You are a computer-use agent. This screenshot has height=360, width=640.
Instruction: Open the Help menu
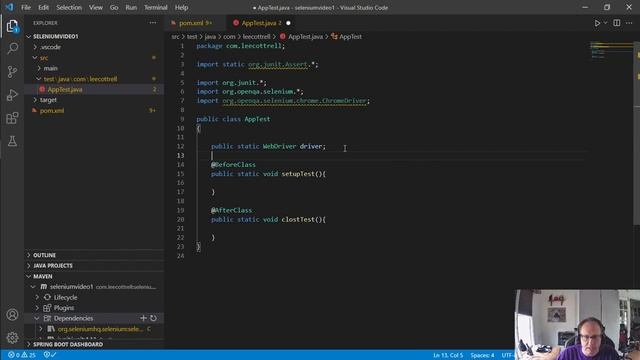pos(181,7)
